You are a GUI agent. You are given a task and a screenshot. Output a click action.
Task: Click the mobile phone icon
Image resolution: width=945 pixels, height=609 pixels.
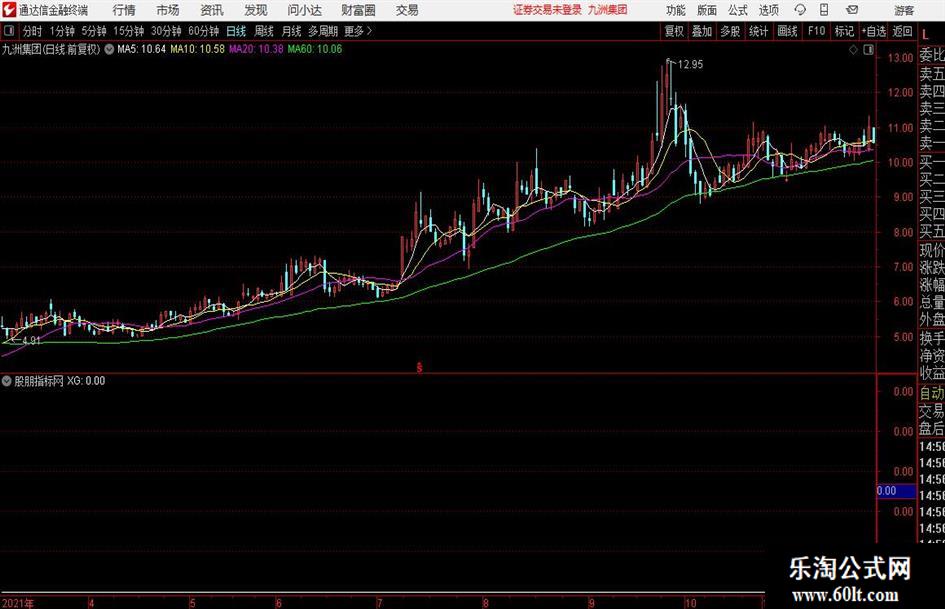(824, 10)
